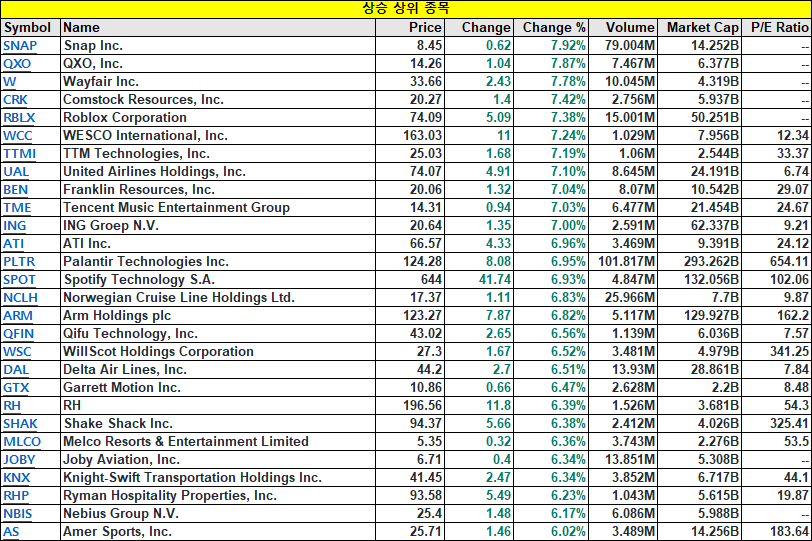Select ING Groep's market cap 62.337B

[700, 226]
